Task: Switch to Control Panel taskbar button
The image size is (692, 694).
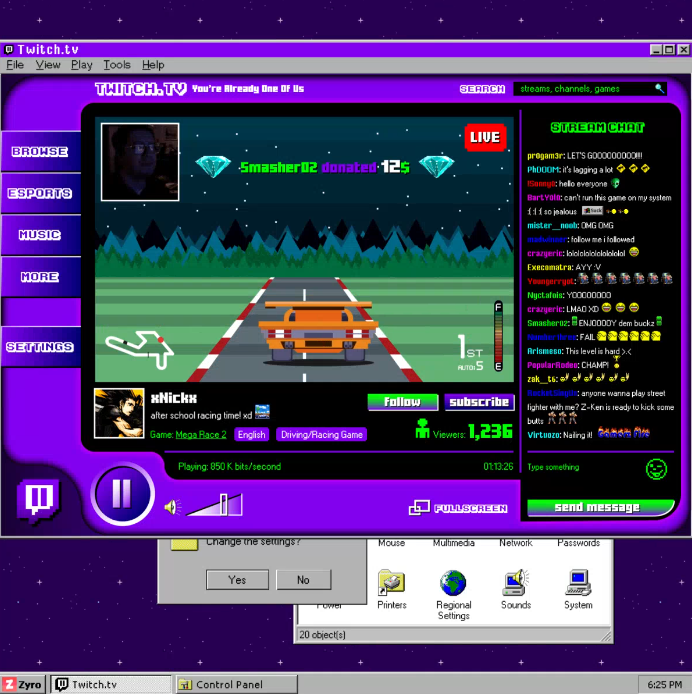Action: [236, 684]
